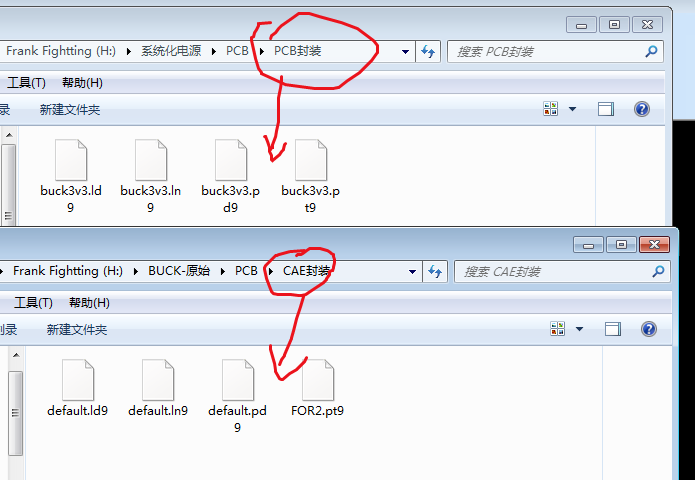The height and width of the screenshot is (480, 695).
Task: Maximize the CAE封装 window
Action: (x=621, y=245)
